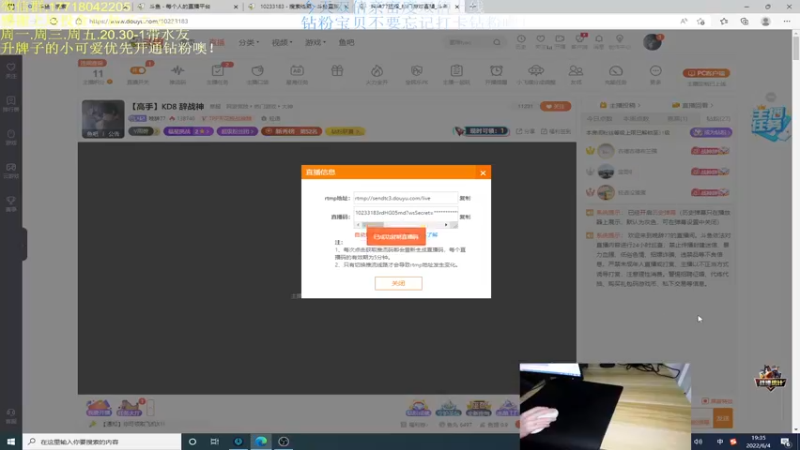This screenshot has width=800, height=450.
Task: Click the gift box icon in streamer toolbar
Action: click(337, 71)
